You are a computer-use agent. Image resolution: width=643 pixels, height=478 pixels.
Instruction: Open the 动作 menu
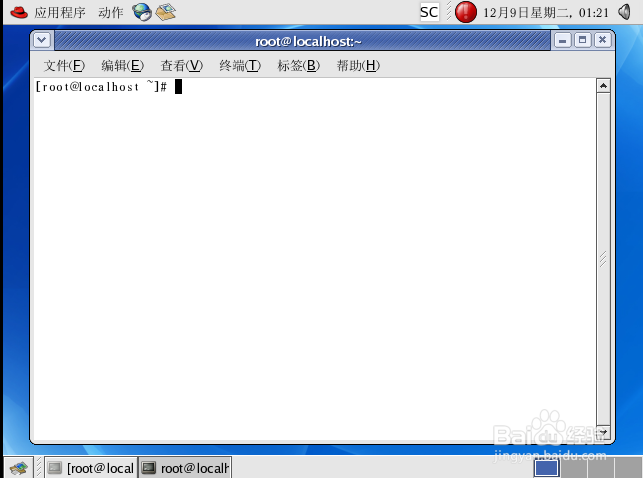click(111, 13)
